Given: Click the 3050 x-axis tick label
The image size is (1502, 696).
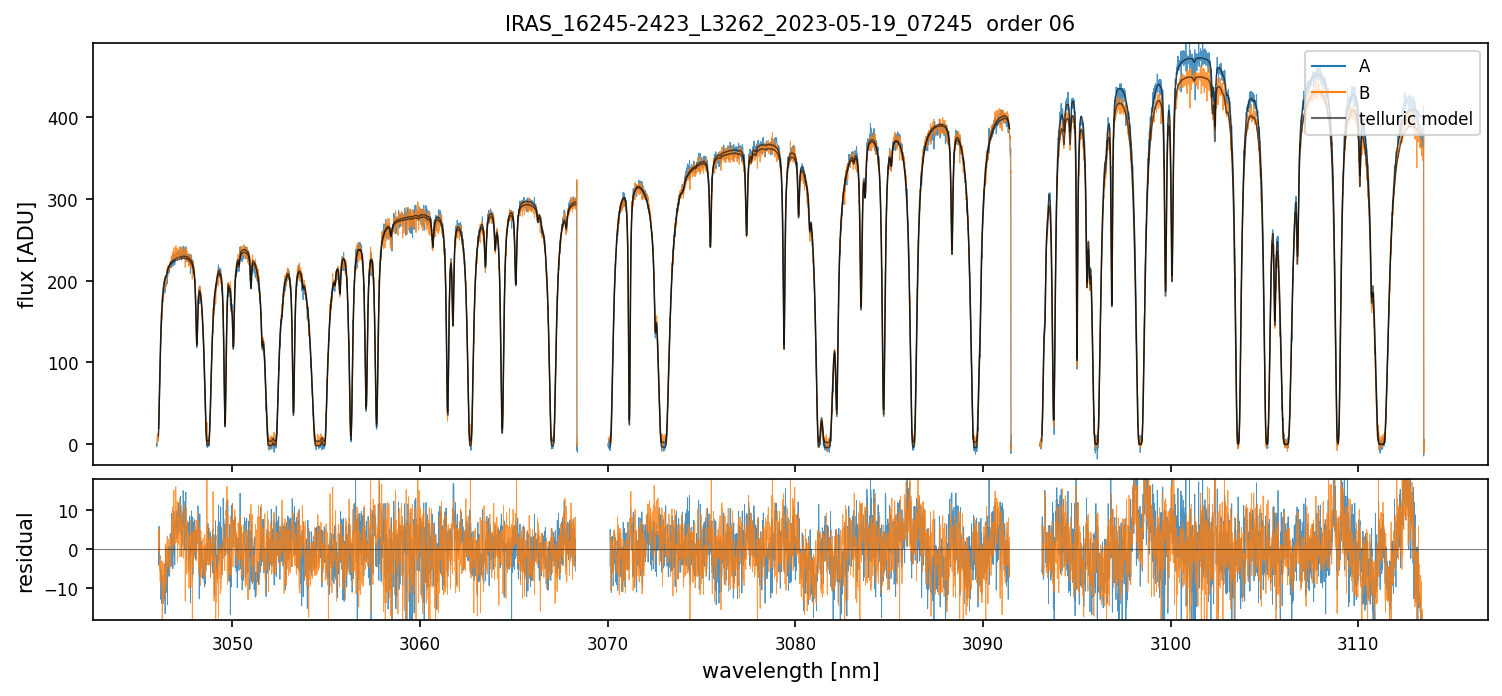Looking at the screenshot, I should [x=232, y=641].
